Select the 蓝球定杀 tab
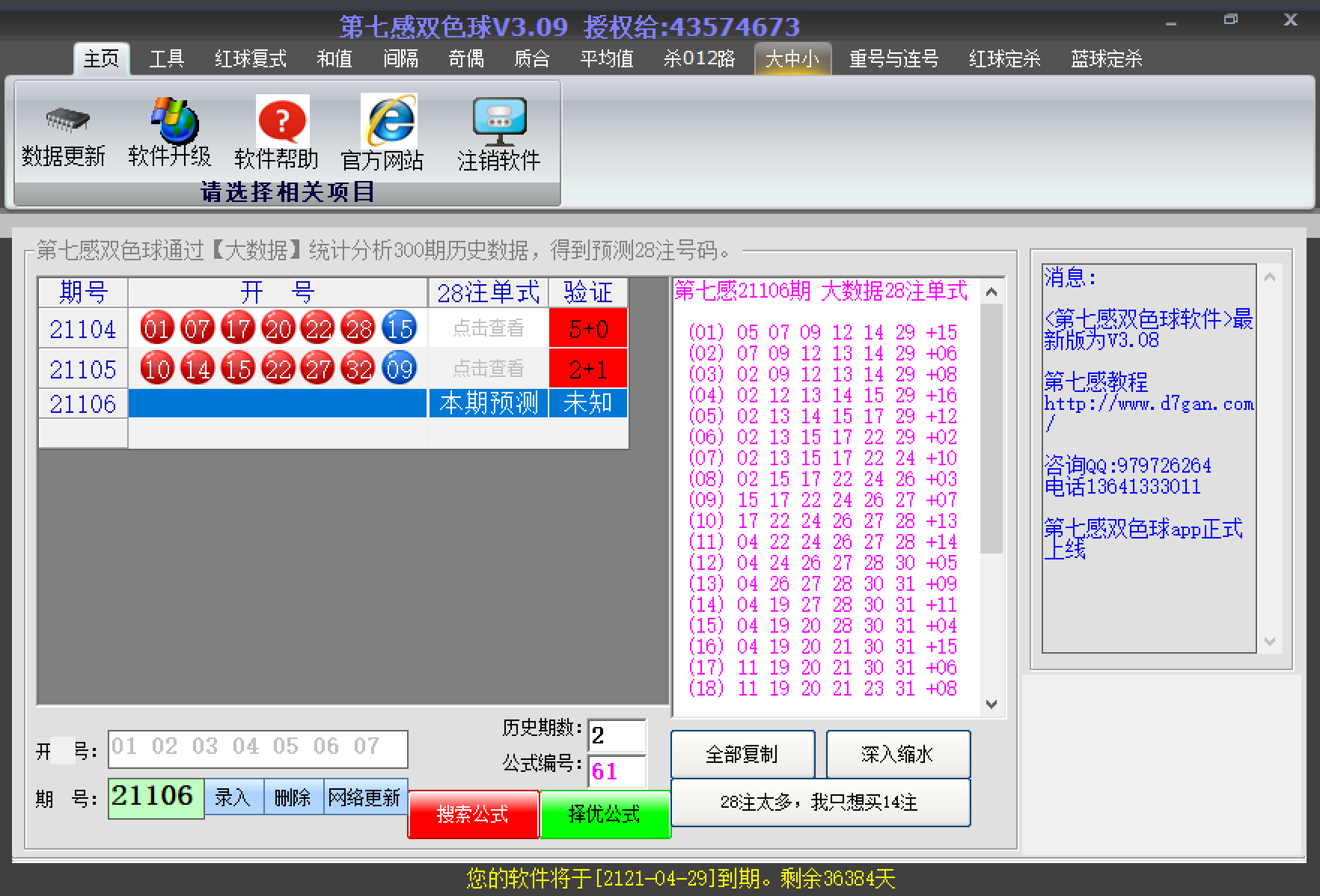This screenshot has height=896, width=1320. coord(1106,59)
